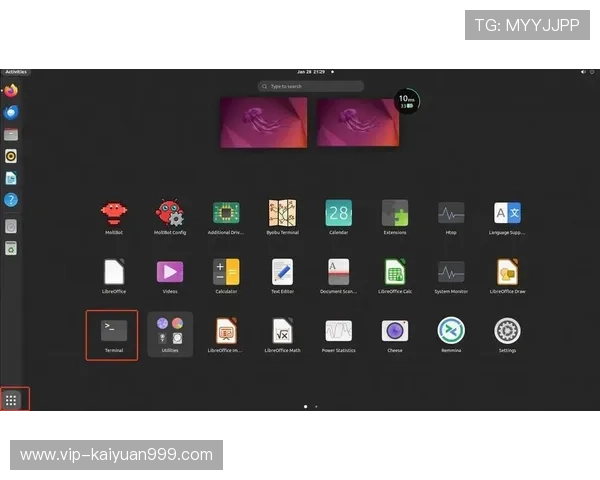Open the Extensions app
This screenshot has width=600, height=480.
395,216
